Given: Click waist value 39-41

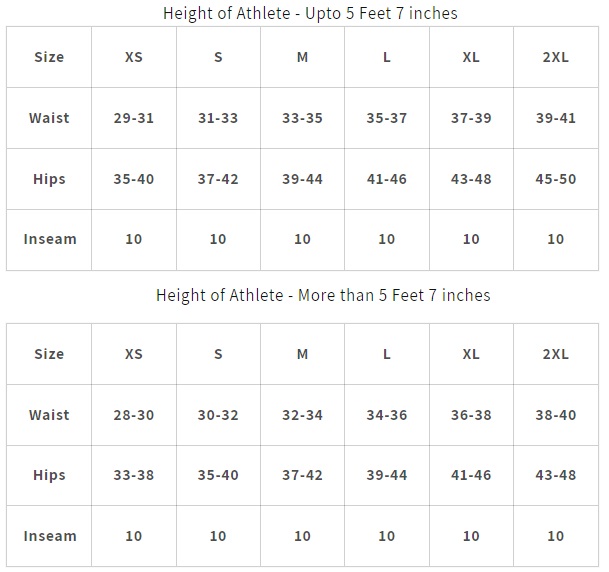Looking at the screenshot, I should coord(555,118).
